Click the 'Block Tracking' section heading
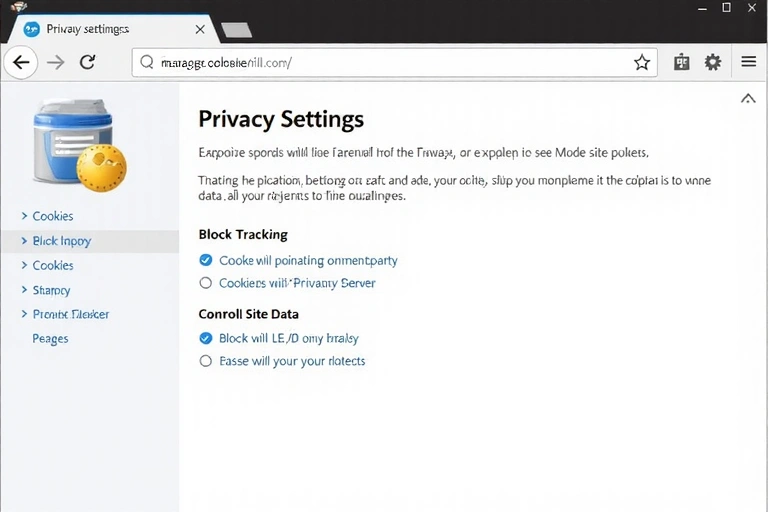This screenshot has width=768, height=512. [x=243, y=235]
